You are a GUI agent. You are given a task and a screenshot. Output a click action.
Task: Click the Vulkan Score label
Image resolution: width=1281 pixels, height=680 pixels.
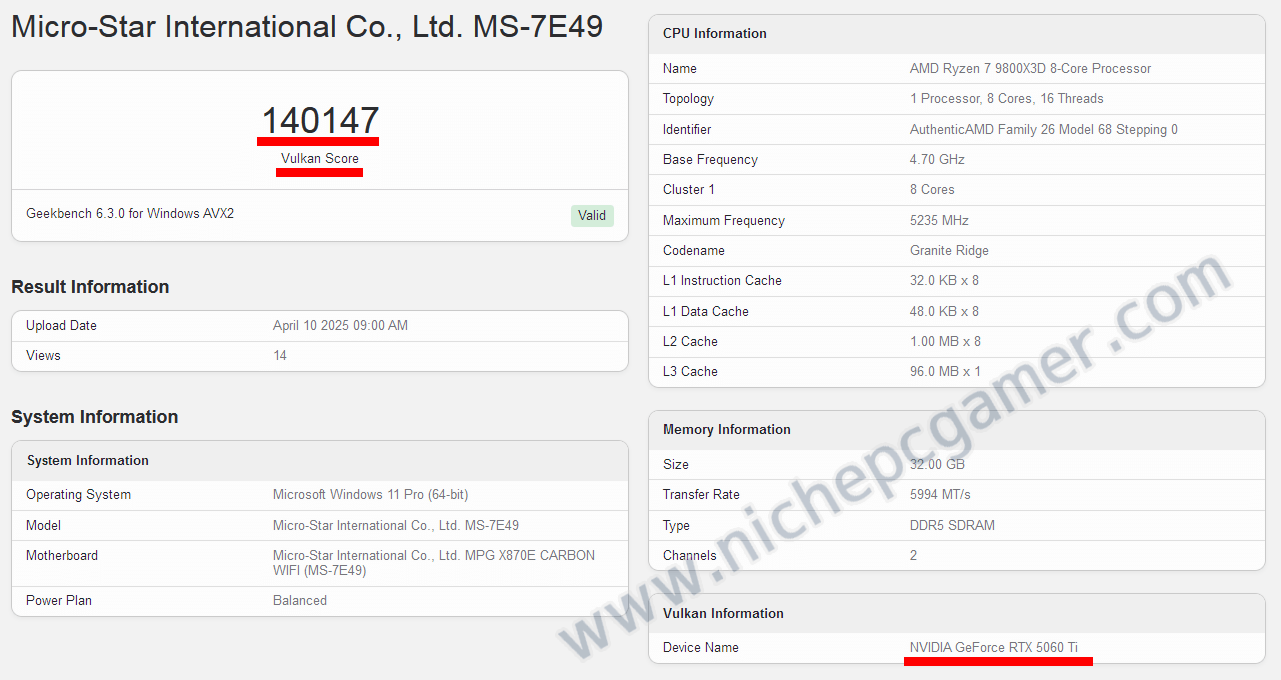tap(320, 158)
